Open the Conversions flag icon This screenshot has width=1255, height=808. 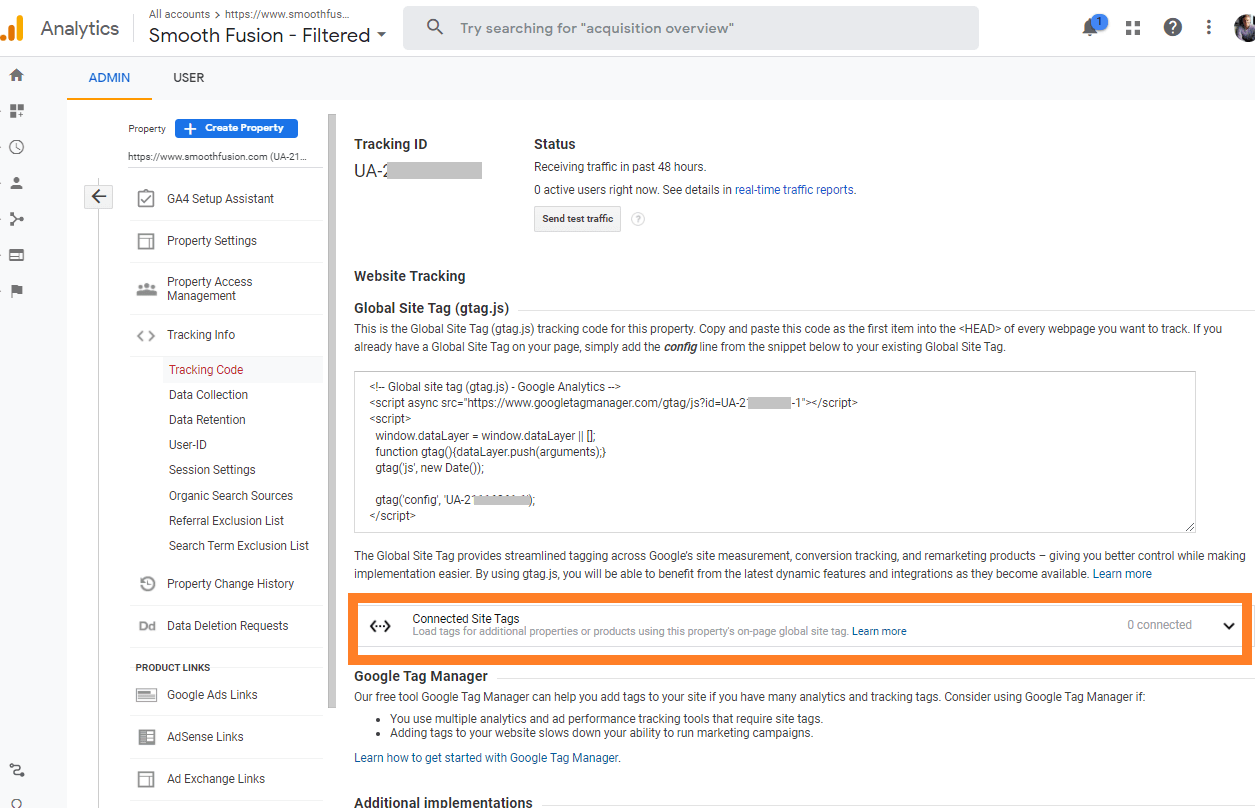click(16, 291)
